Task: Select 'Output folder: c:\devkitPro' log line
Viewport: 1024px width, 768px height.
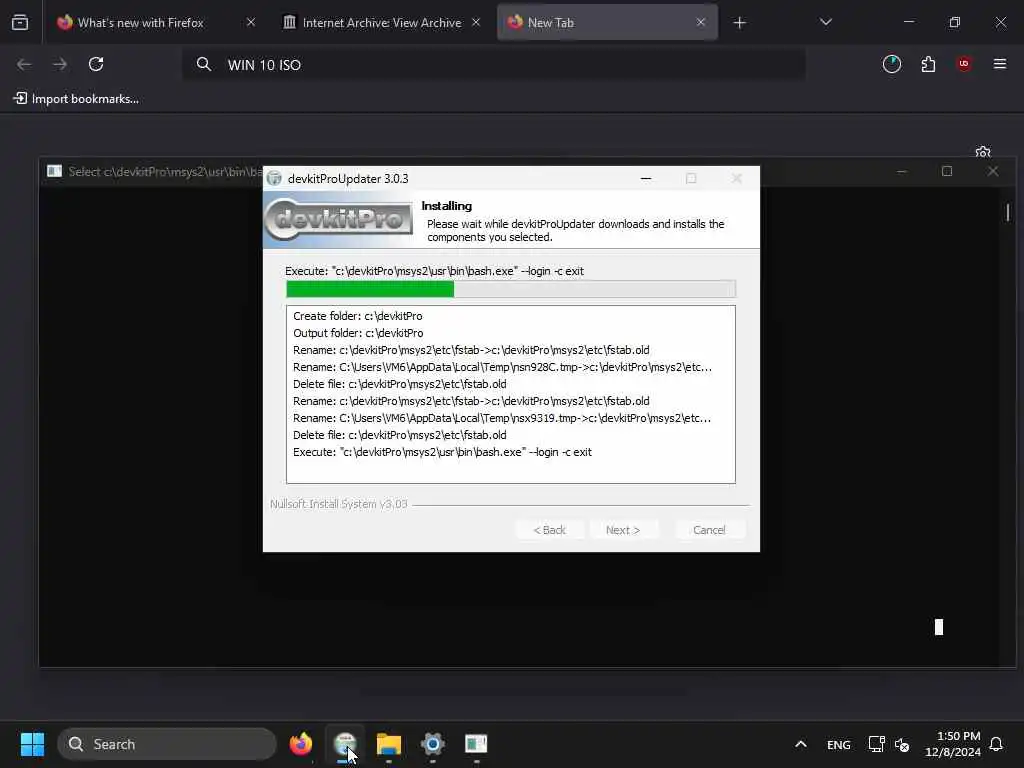Action: click(358, 333)
